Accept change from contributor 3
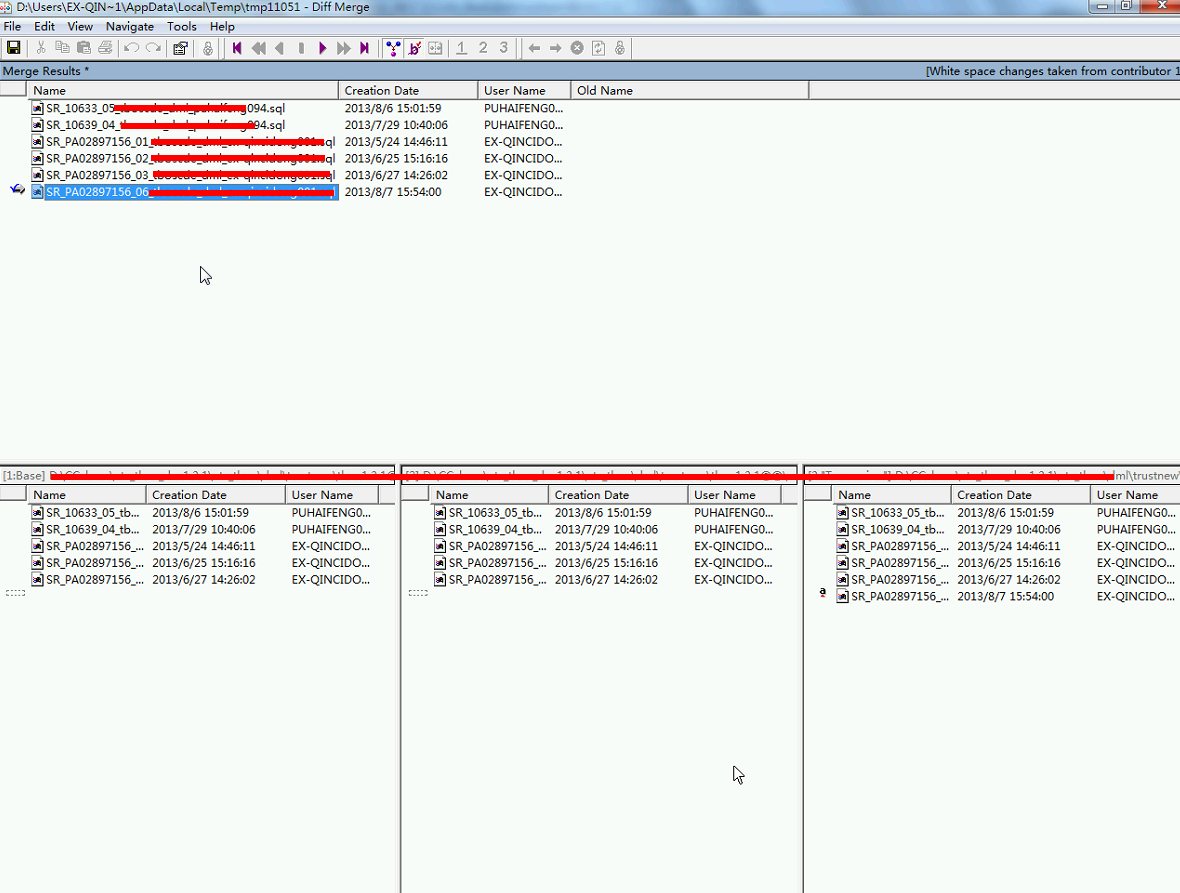This screenshot has width=1180, height=893. pos(503,48)
